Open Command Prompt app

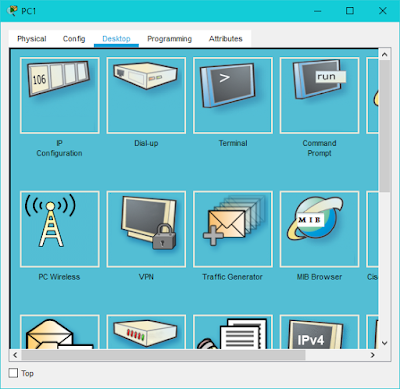pyautogui.click(x=319, y=95)
